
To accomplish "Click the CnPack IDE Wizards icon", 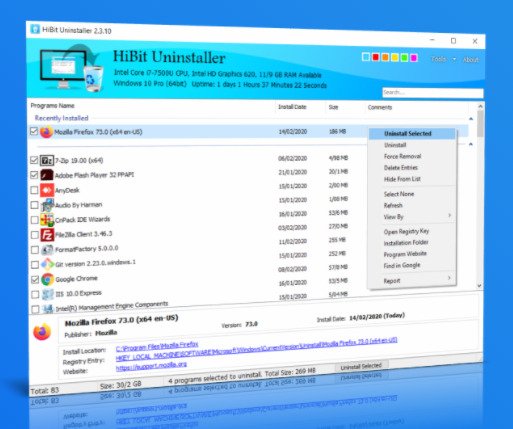I will click(x=47, y=220).
